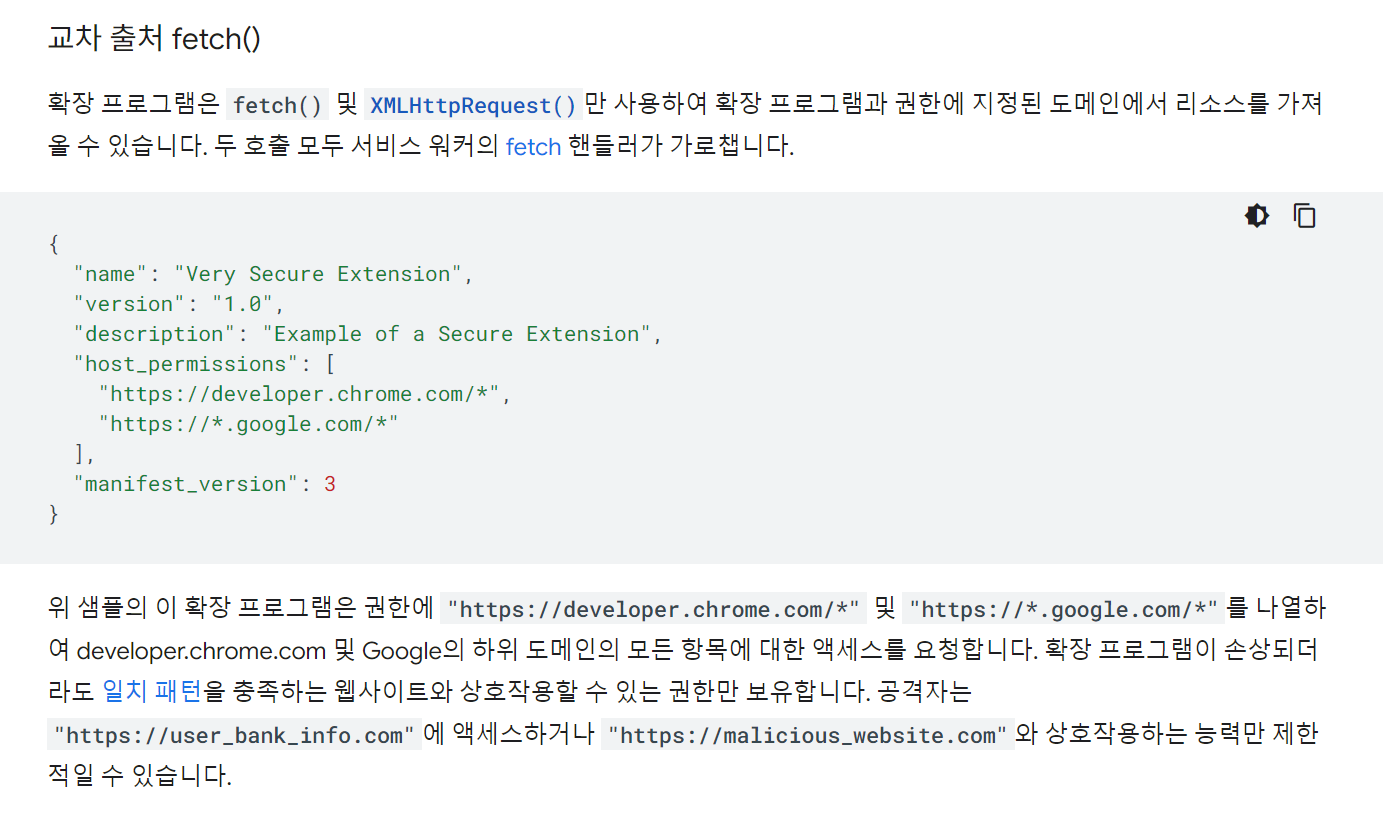Toggle the code block dark theme icon
This screenshot has width=1383, height=826.
(x=1257, y=215)
